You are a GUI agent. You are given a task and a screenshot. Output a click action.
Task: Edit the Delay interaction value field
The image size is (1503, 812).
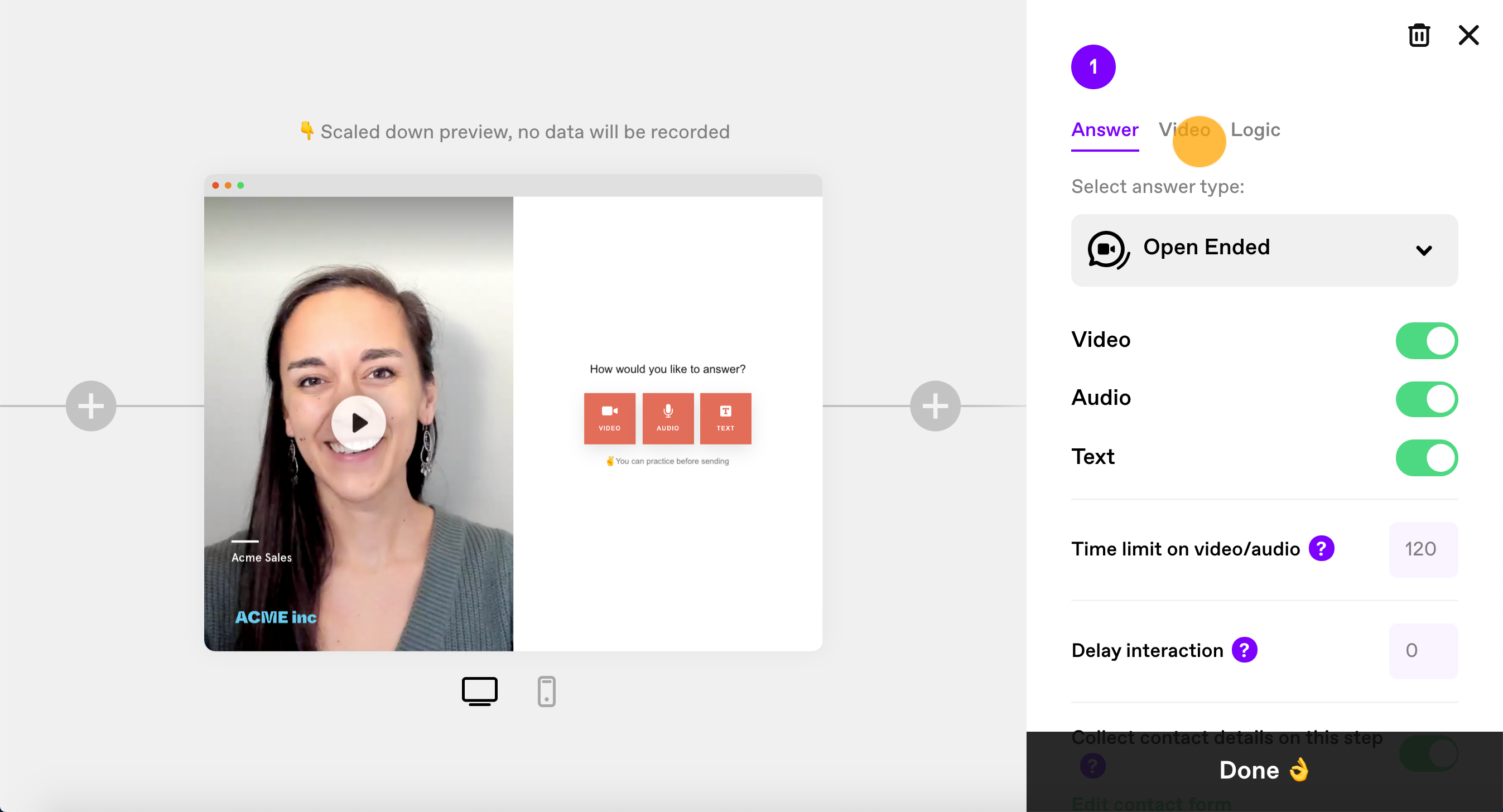(1423, 650)
